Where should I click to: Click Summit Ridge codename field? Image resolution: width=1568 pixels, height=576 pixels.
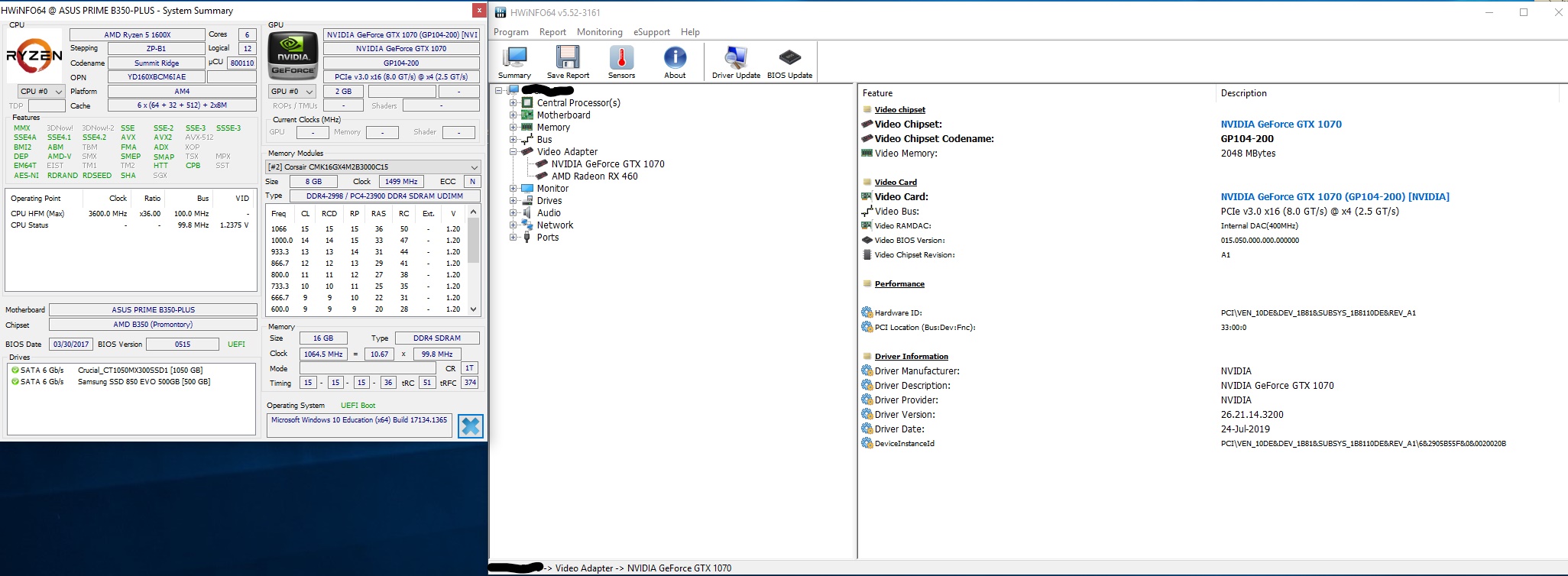[x=157, y=63]
